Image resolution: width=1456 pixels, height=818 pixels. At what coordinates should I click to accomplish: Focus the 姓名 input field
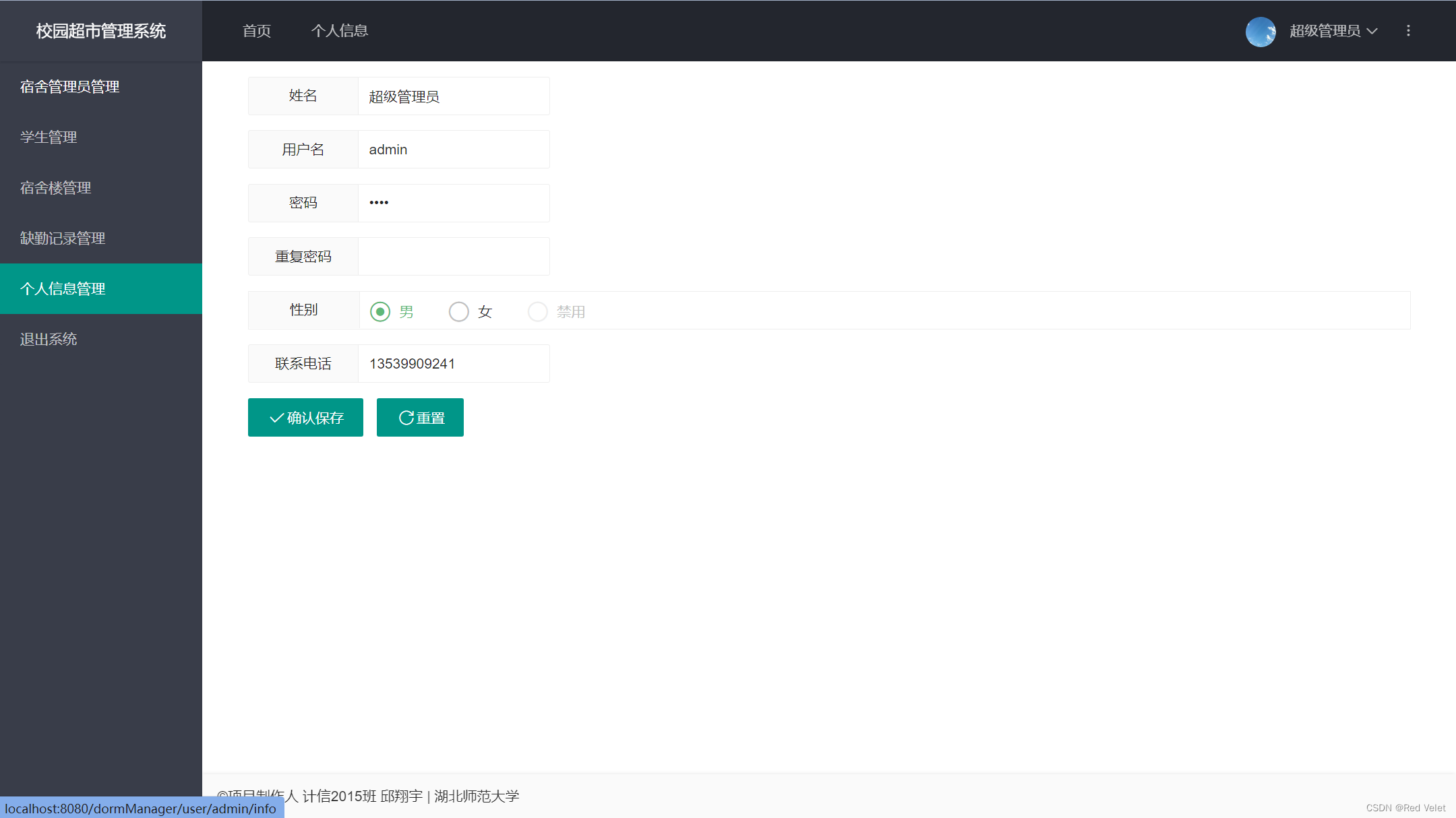click(454, 96)
